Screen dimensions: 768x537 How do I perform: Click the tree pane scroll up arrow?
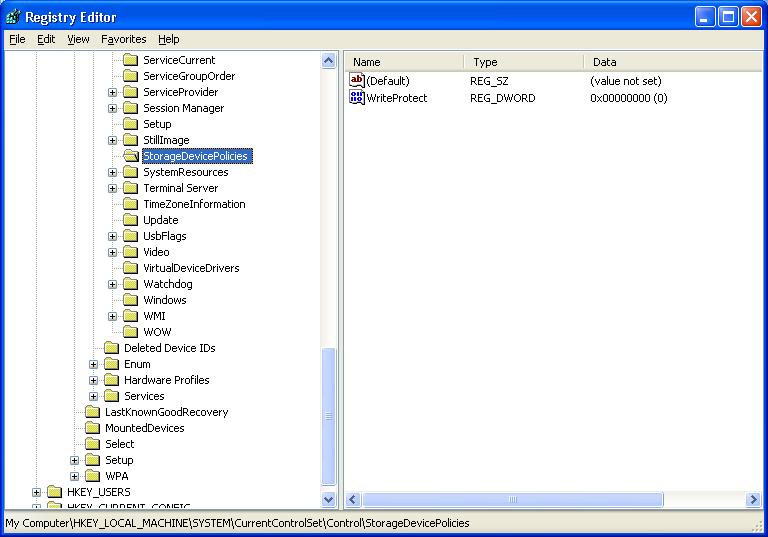(x=329, y=61)
